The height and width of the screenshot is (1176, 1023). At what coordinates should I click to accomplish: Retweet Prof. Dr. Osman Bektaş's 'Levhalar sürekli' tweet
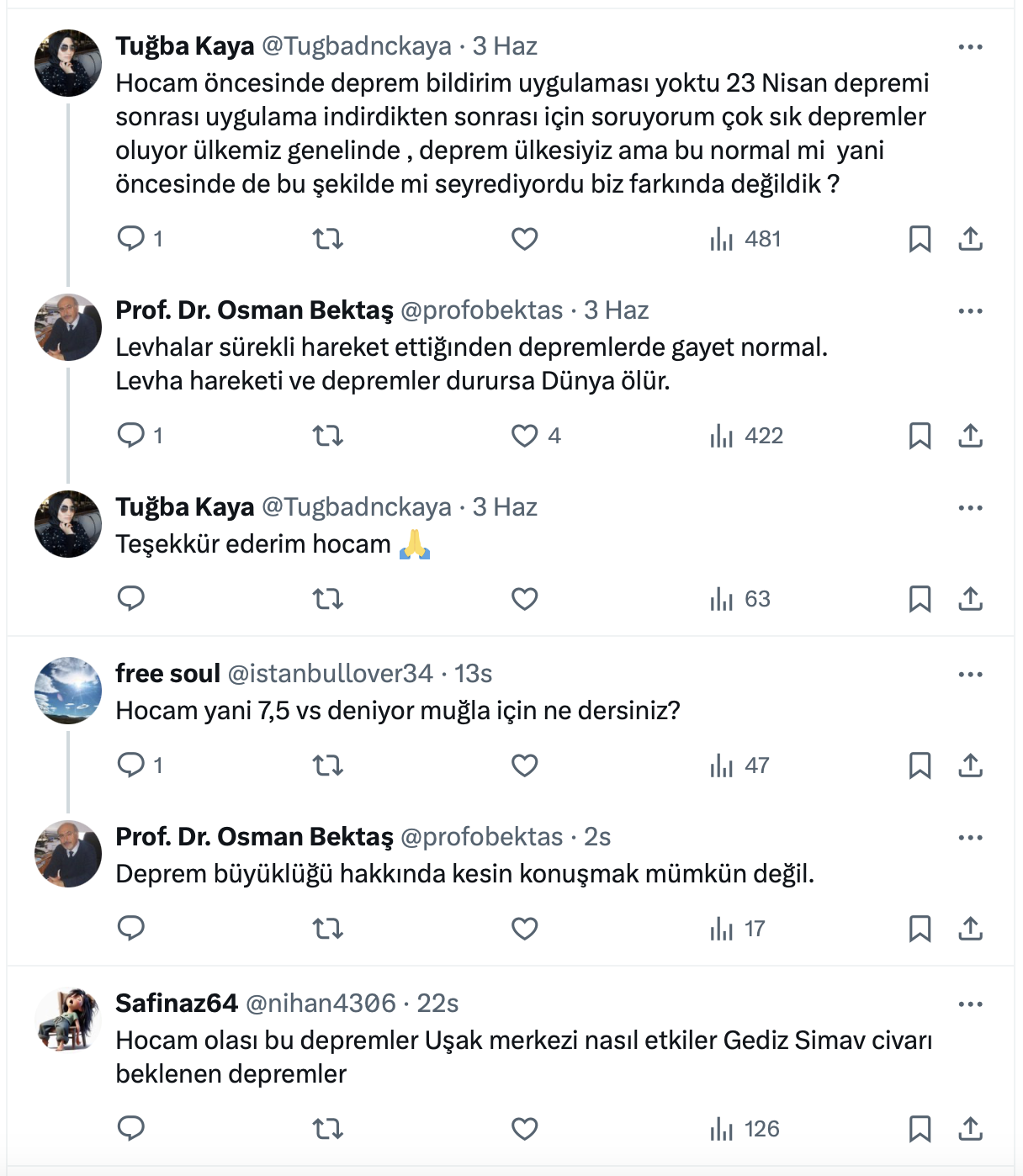(328, 436)
